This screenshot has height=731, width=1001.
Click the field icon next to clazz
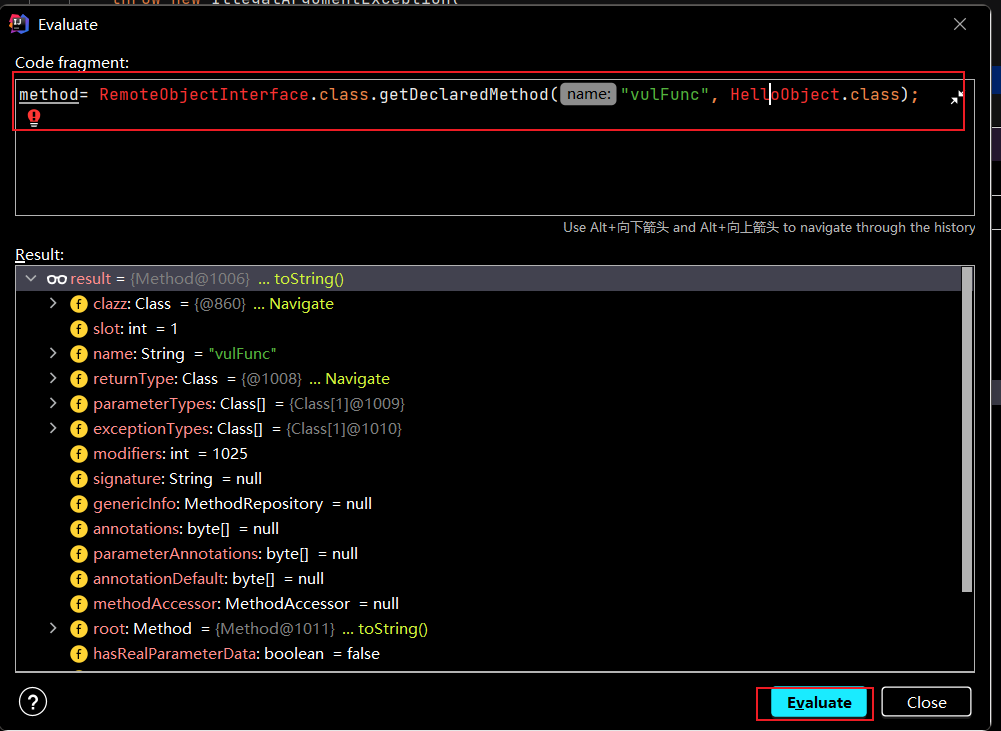tap(79, 304)
